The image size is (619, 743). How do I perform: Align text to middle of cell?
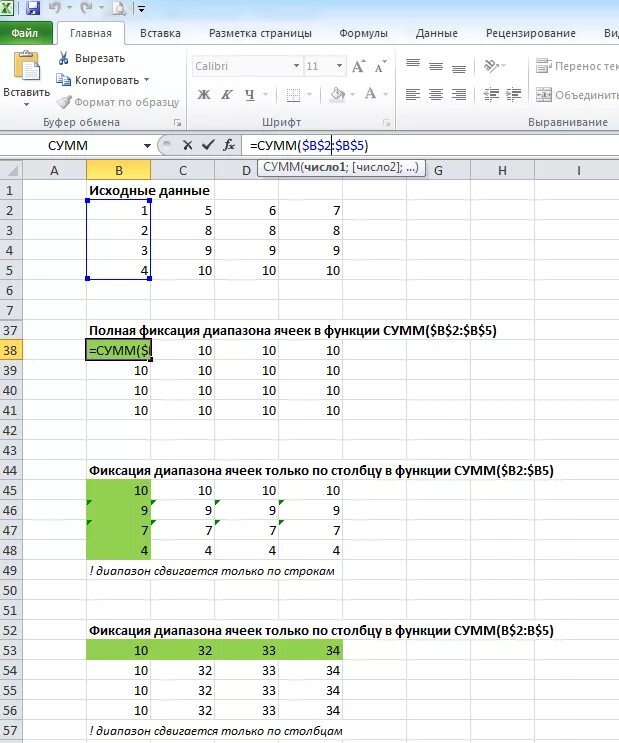pos(436,66)
